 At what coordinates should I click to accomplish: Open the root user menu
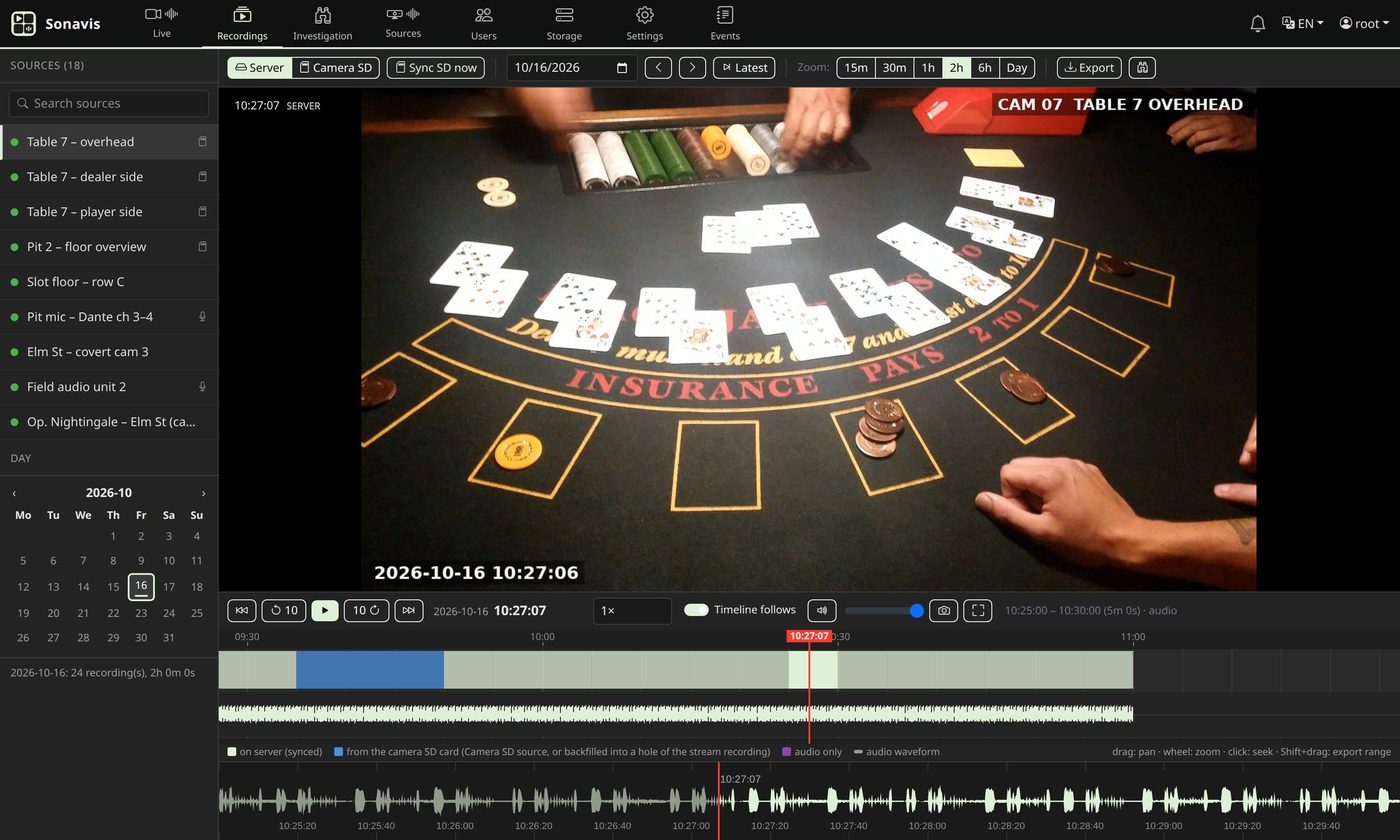(1364, 23)
